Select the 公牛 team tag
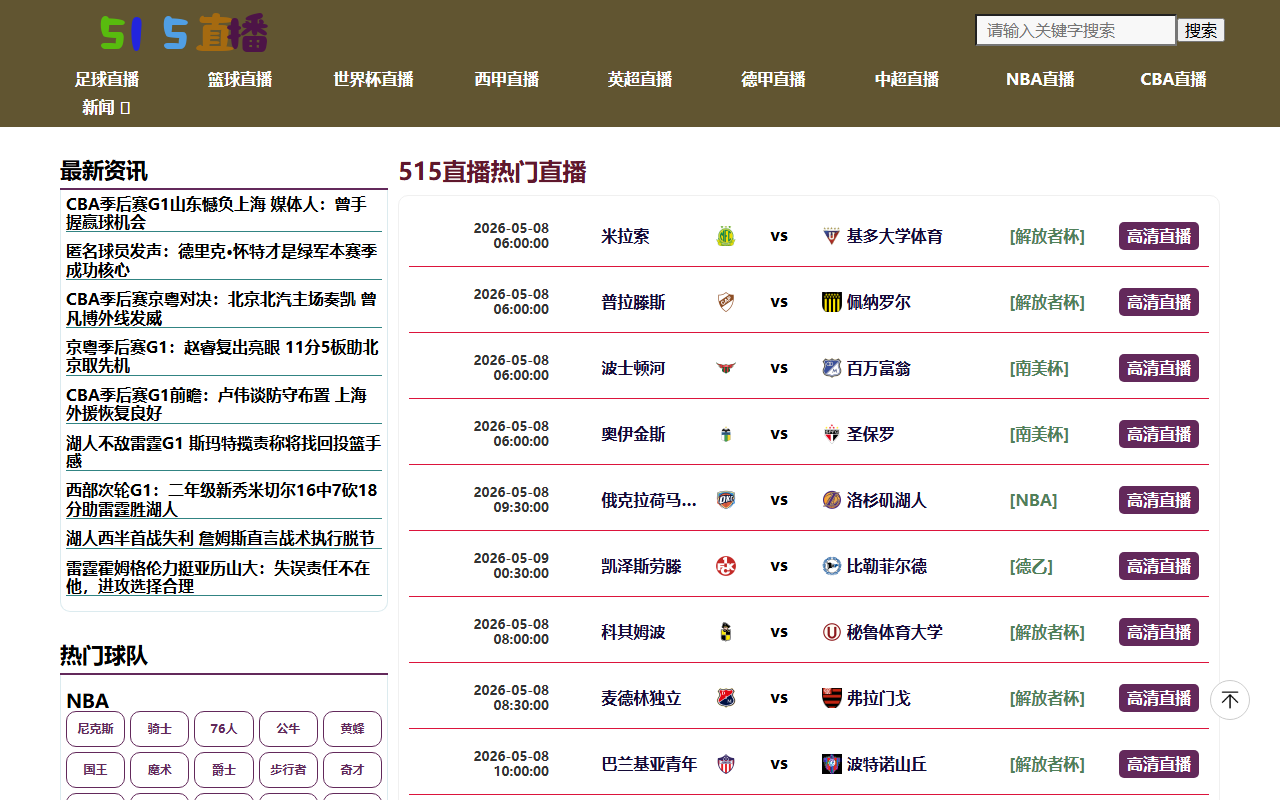 click(288, 729)
